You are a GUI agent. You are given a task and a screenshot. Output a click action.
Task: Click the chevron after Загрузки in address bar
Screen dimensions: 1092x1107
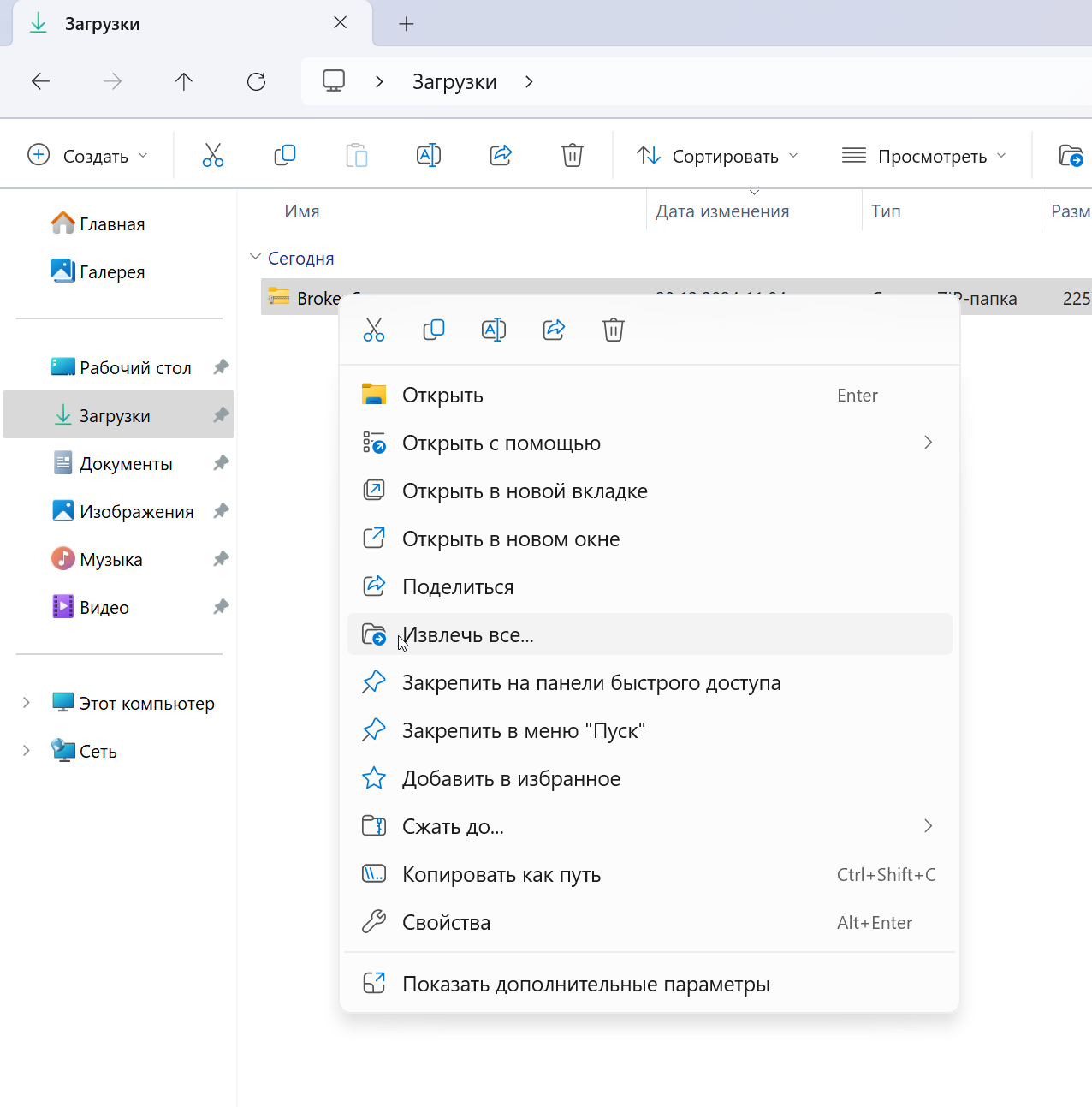(x=529, y=81)
